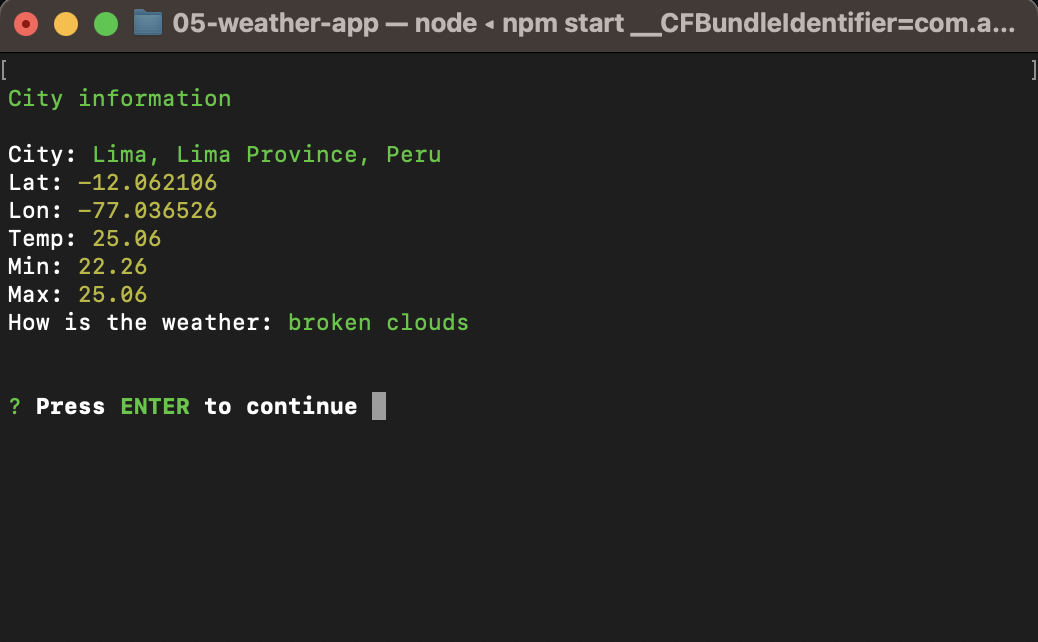Click the blue folder icon in the title bar

click(148, 23)
